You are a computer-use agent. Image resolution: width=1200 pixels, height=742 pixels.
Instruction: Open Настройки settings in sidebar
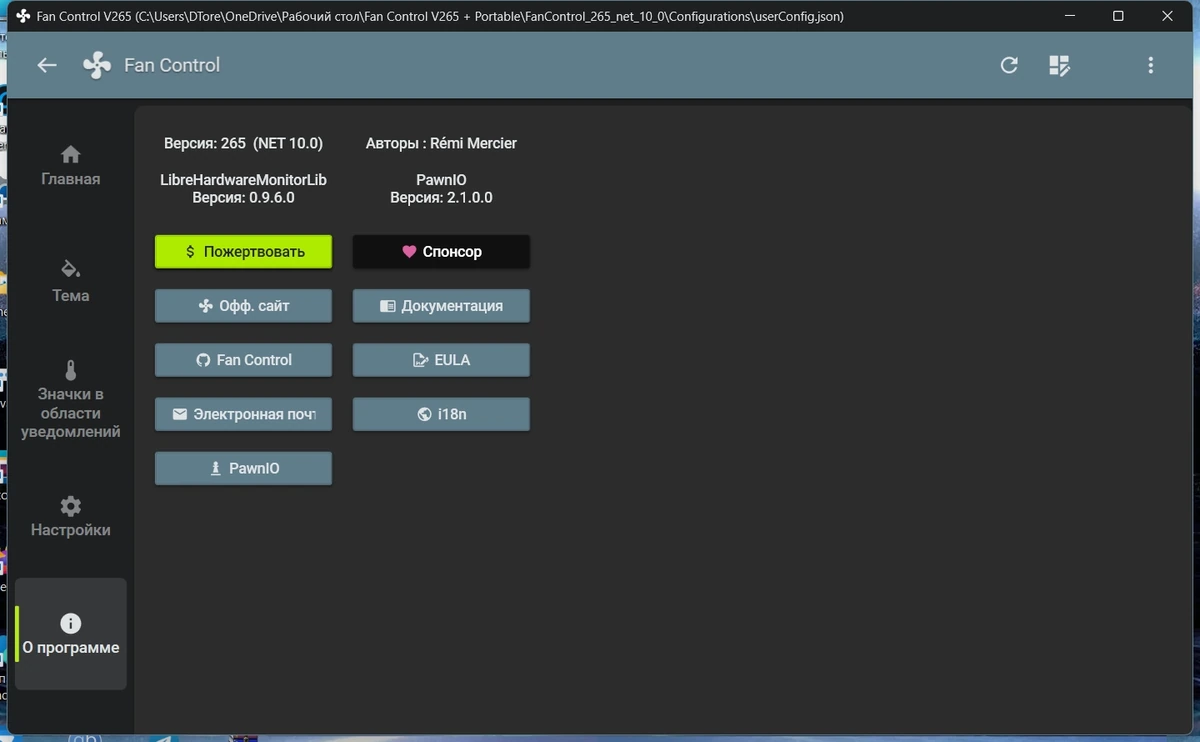70,517
